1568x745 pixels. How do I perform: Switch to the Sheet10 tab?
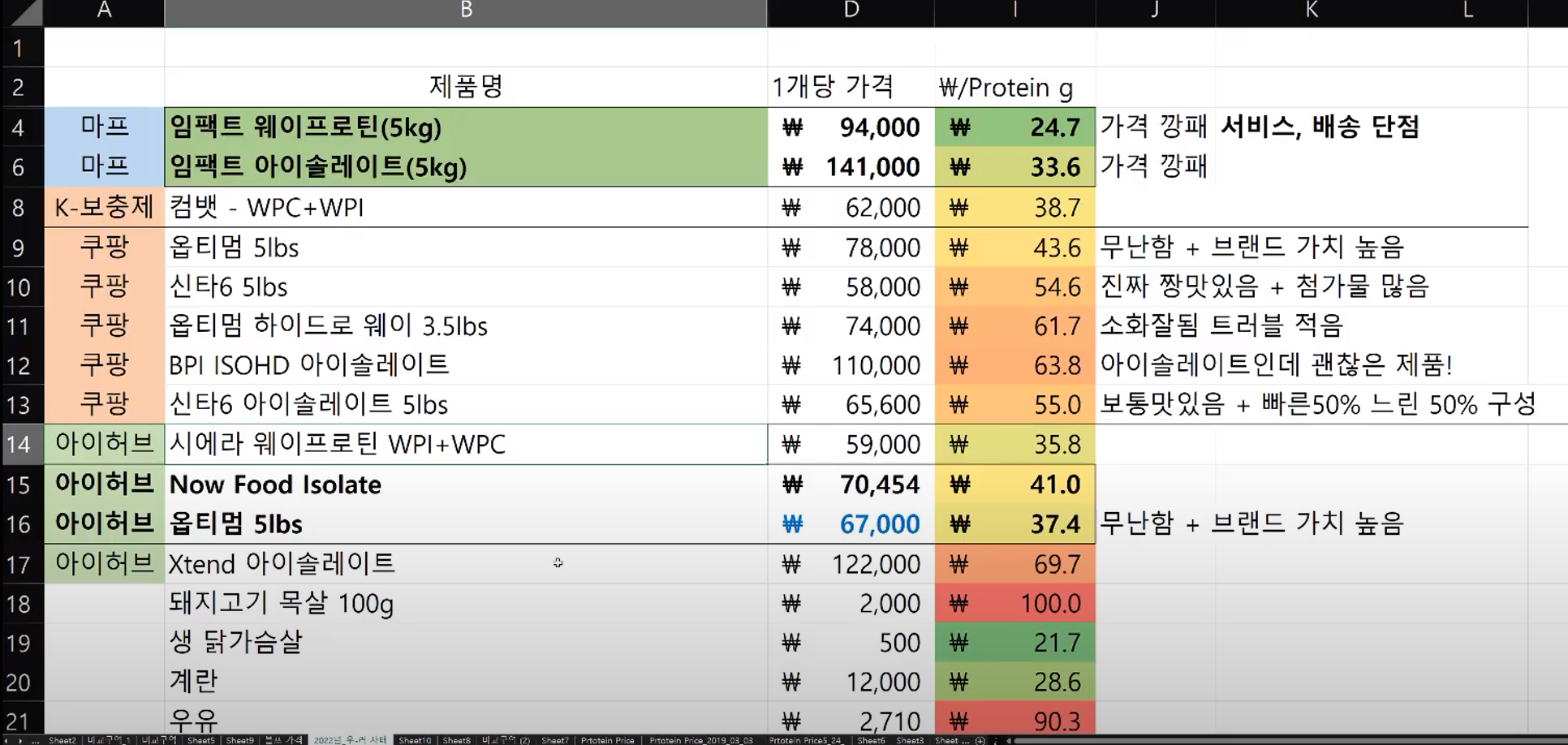(x=415, y=740)
